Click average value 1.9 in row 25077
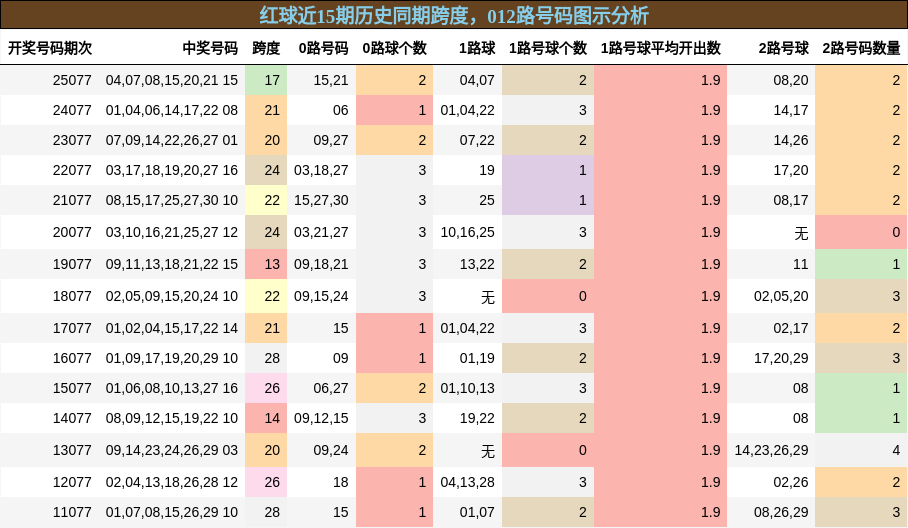The width and height of the screenshot is (908, 528). click(x=711, y=80)
